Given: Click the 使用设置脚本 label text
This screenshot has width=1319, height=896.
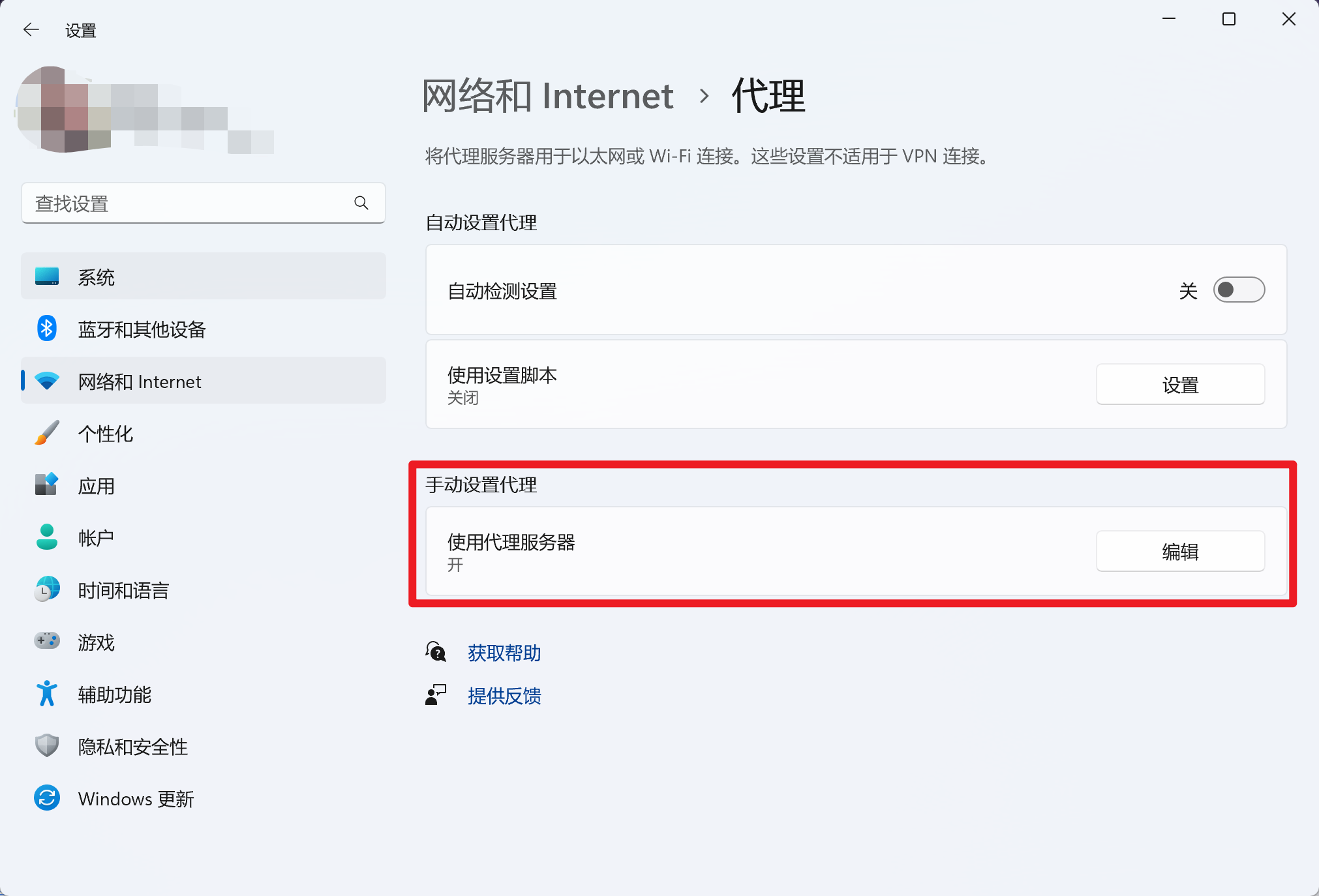Looking at the screenshot, I should (x=502, y=375).
